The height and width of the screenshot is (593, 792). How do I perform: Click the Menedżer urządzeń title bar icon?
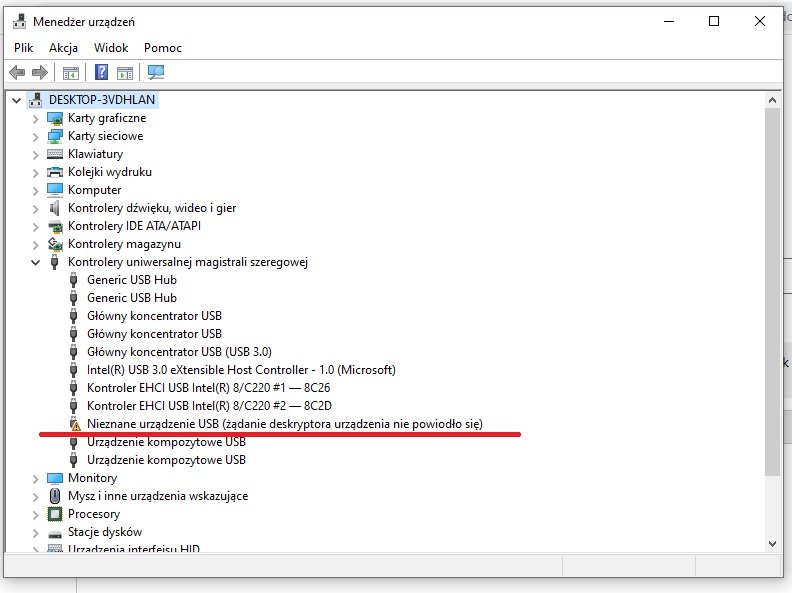20,21
